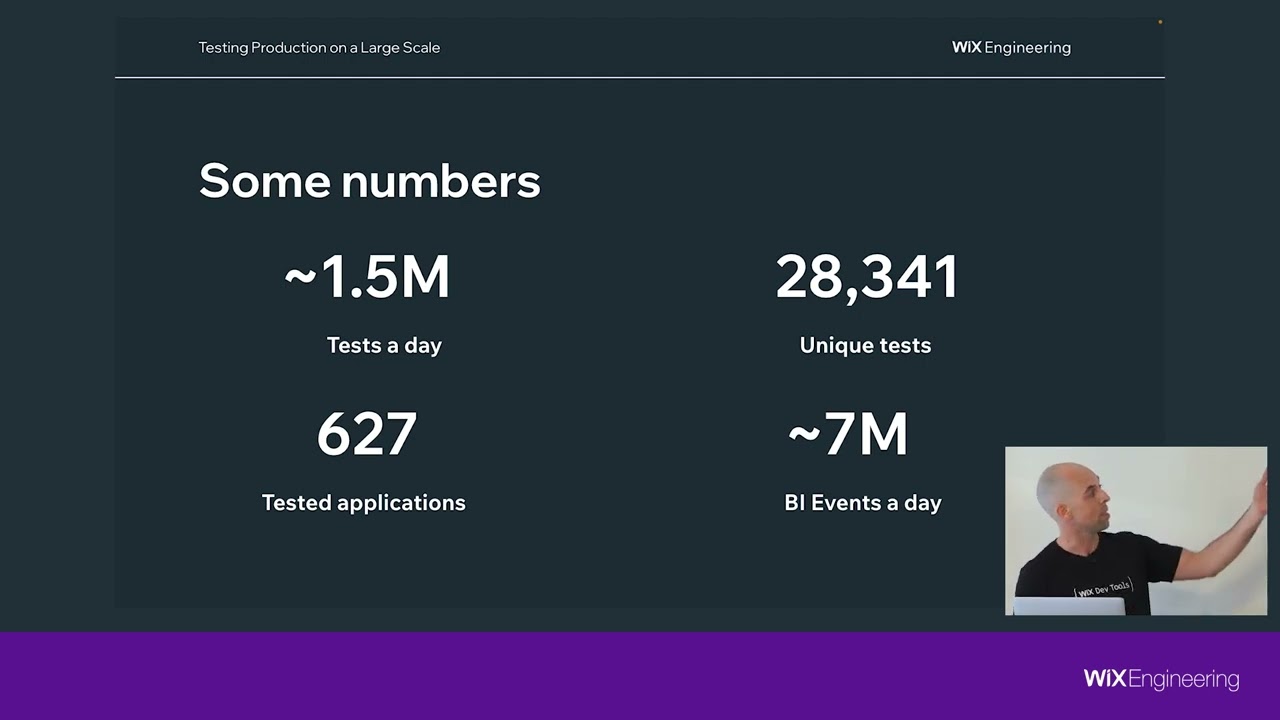Click the 'Testing Production on a Large Scale' header text

tap(319, 47)
